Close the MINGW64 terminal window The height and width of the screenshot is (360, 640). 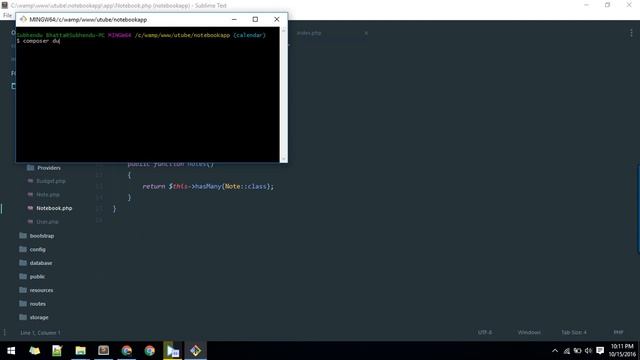coord(277,19)
